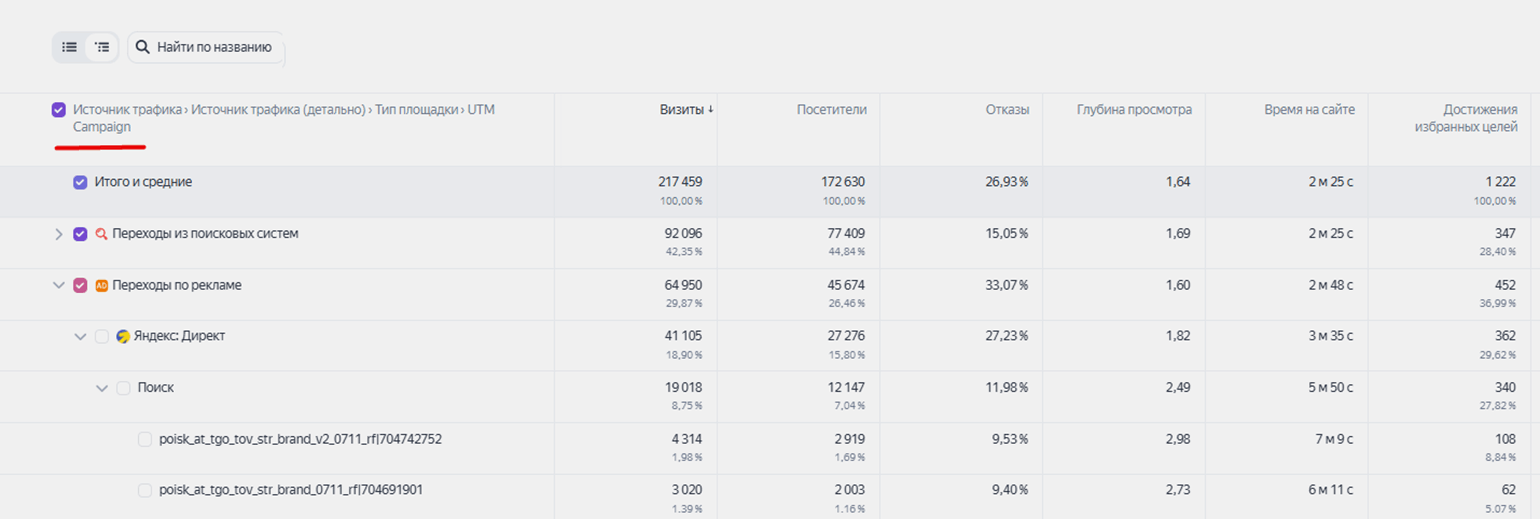Toggle the header select-all checkbox
The height and width of the screenshot is (519, 1540).
click(x=59, y=110)
